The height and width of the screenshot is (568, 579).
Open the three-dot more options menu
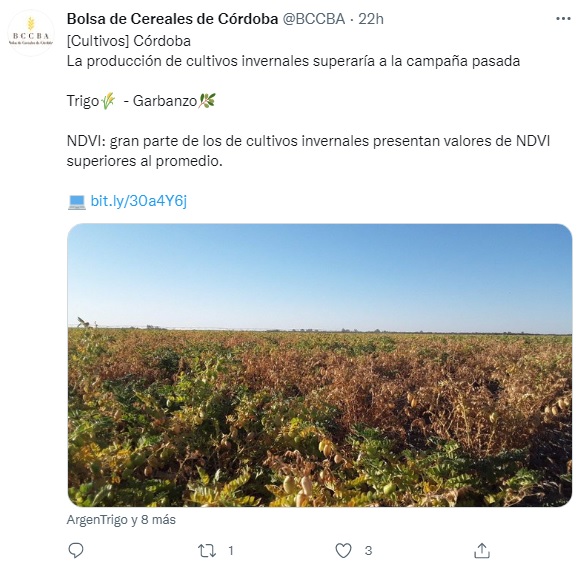(x=563, y=19)
